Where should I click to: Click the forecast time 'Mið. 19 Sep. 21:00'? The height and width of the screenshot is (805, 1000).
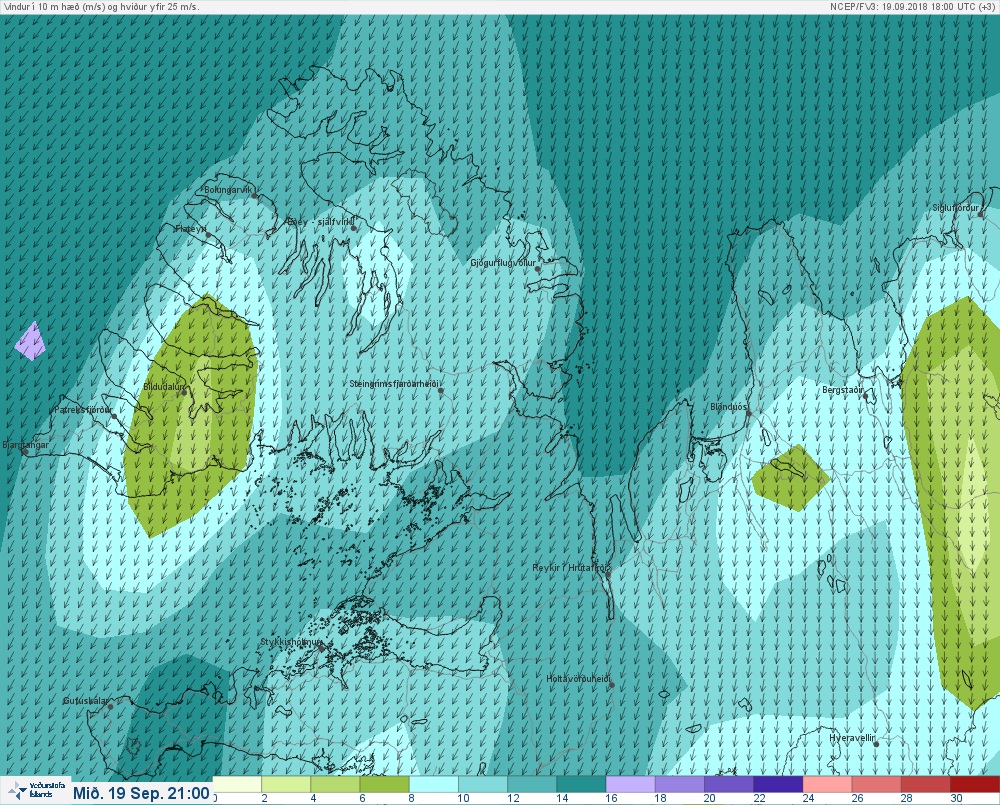(141, 793)
